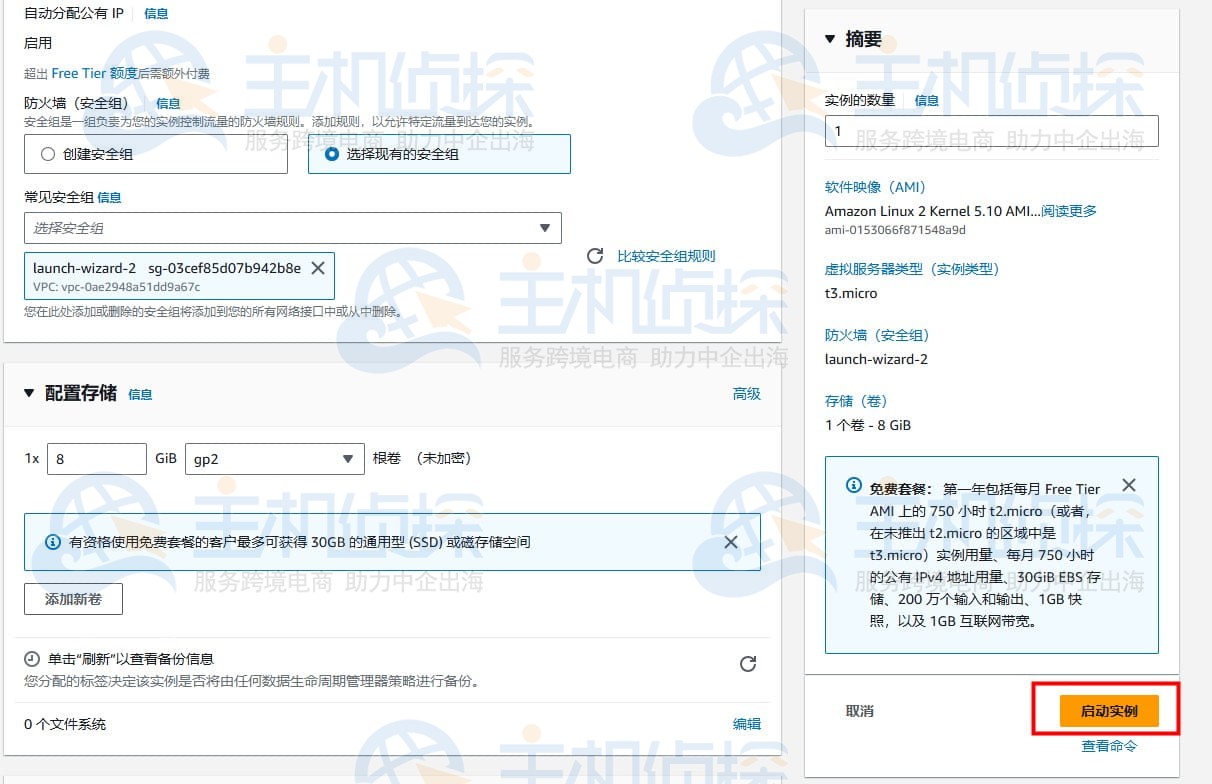The image size is (1212, 784).
Task: Click the instance count input field
Action: pos(990,130)
